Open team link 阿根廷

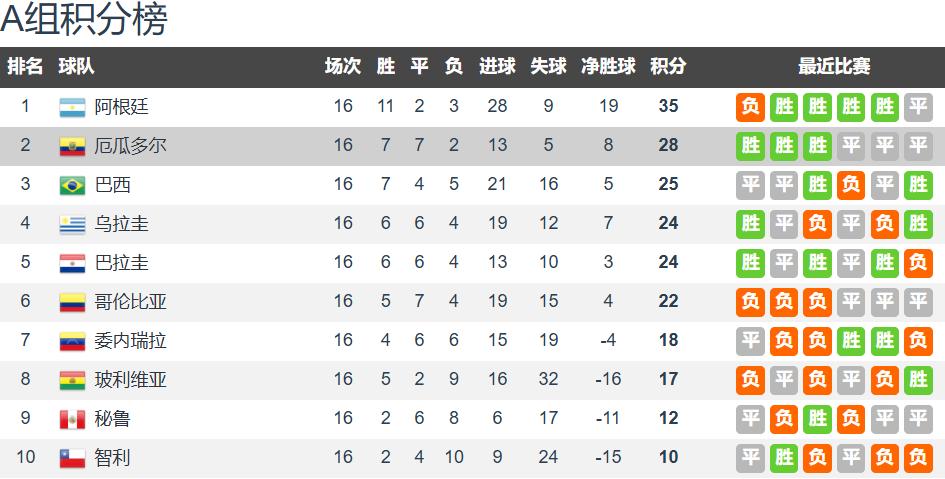(x=121, y=107)
